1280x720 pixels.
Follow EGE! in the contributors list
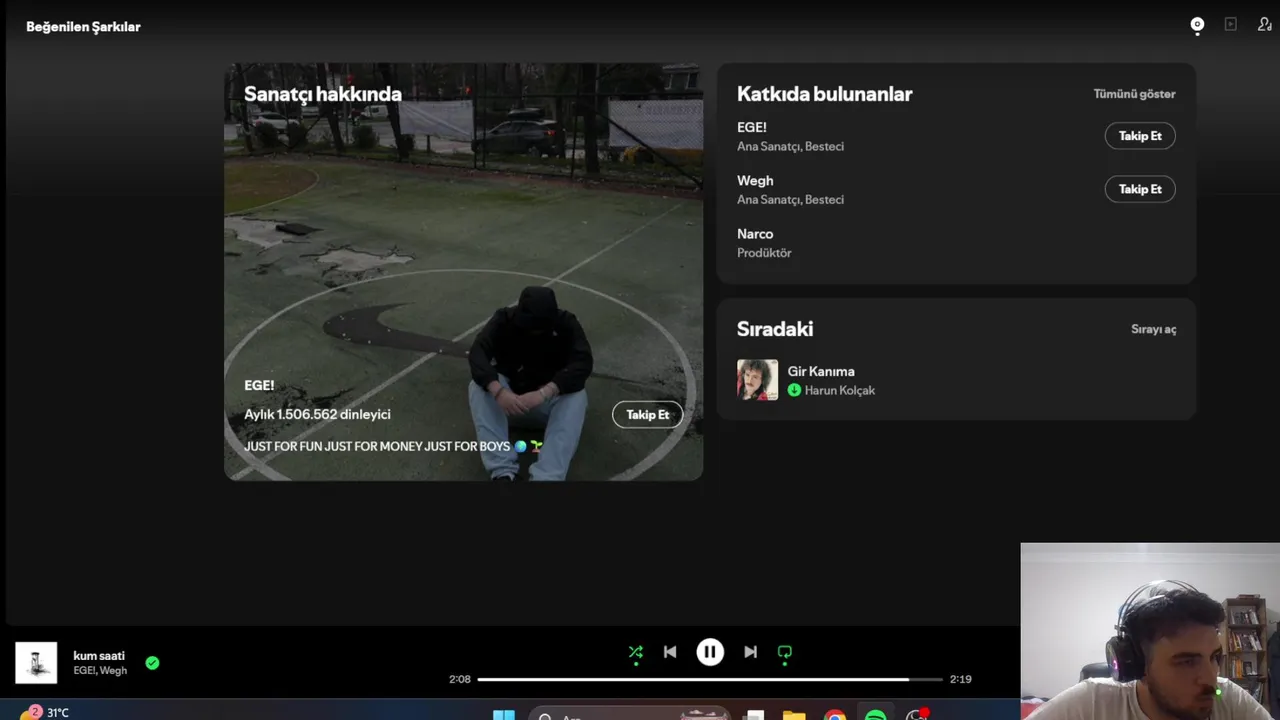click(1140, 136)
